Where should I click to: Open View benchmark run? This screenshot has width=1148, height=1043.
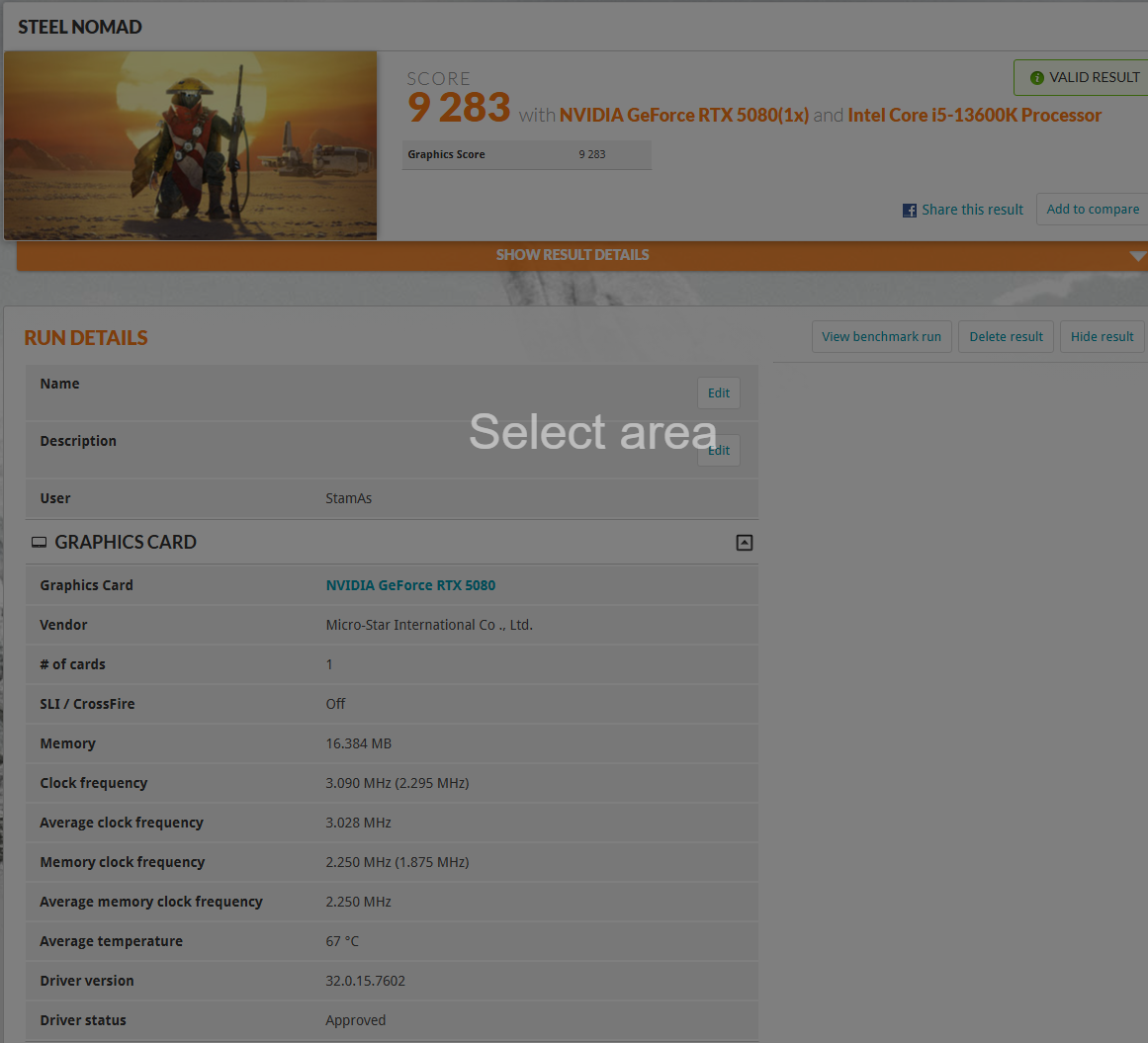pyautogui.click(x=881, y=337)
